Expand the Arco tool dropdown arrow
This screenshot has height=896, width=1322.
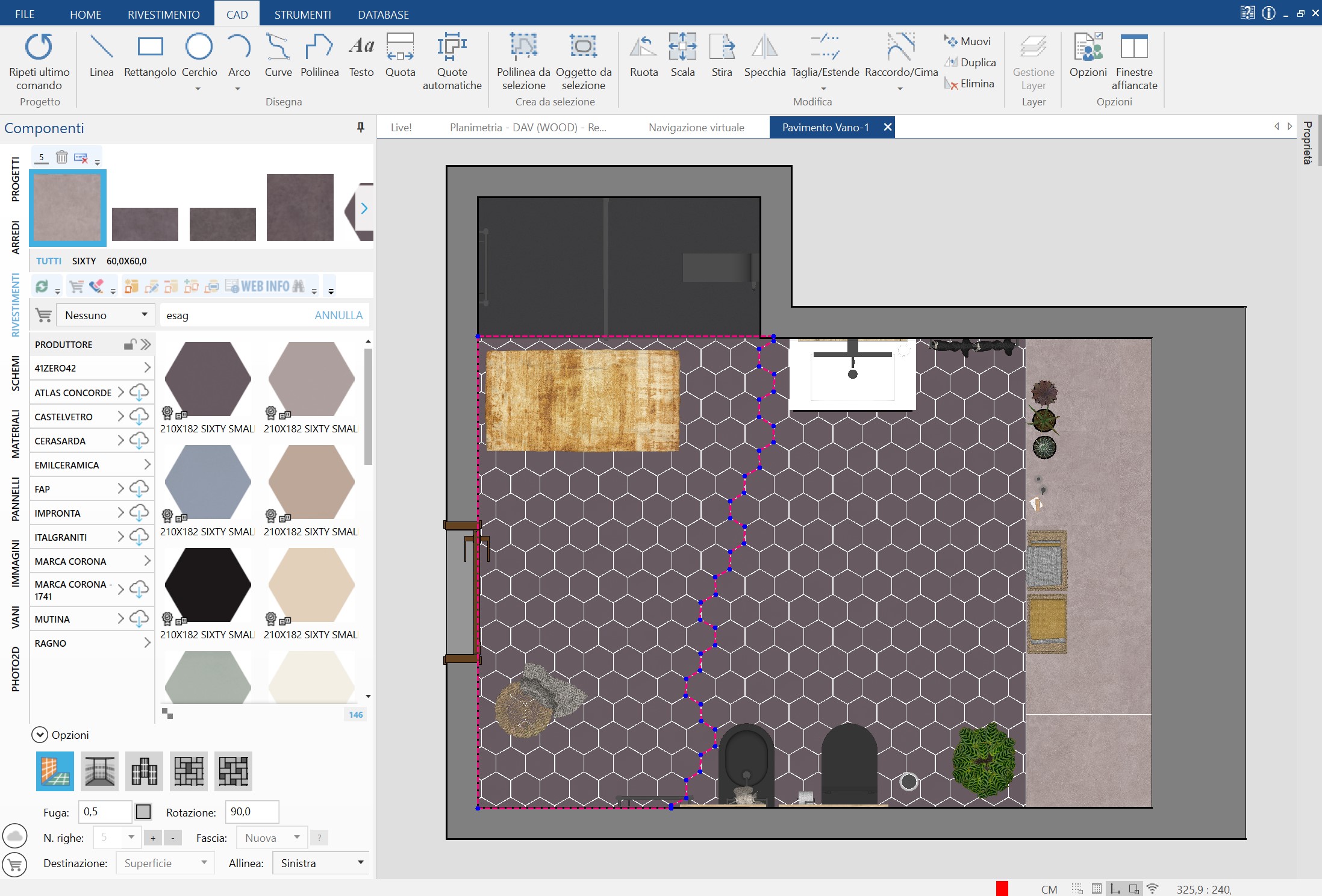(x=238, y=89)
